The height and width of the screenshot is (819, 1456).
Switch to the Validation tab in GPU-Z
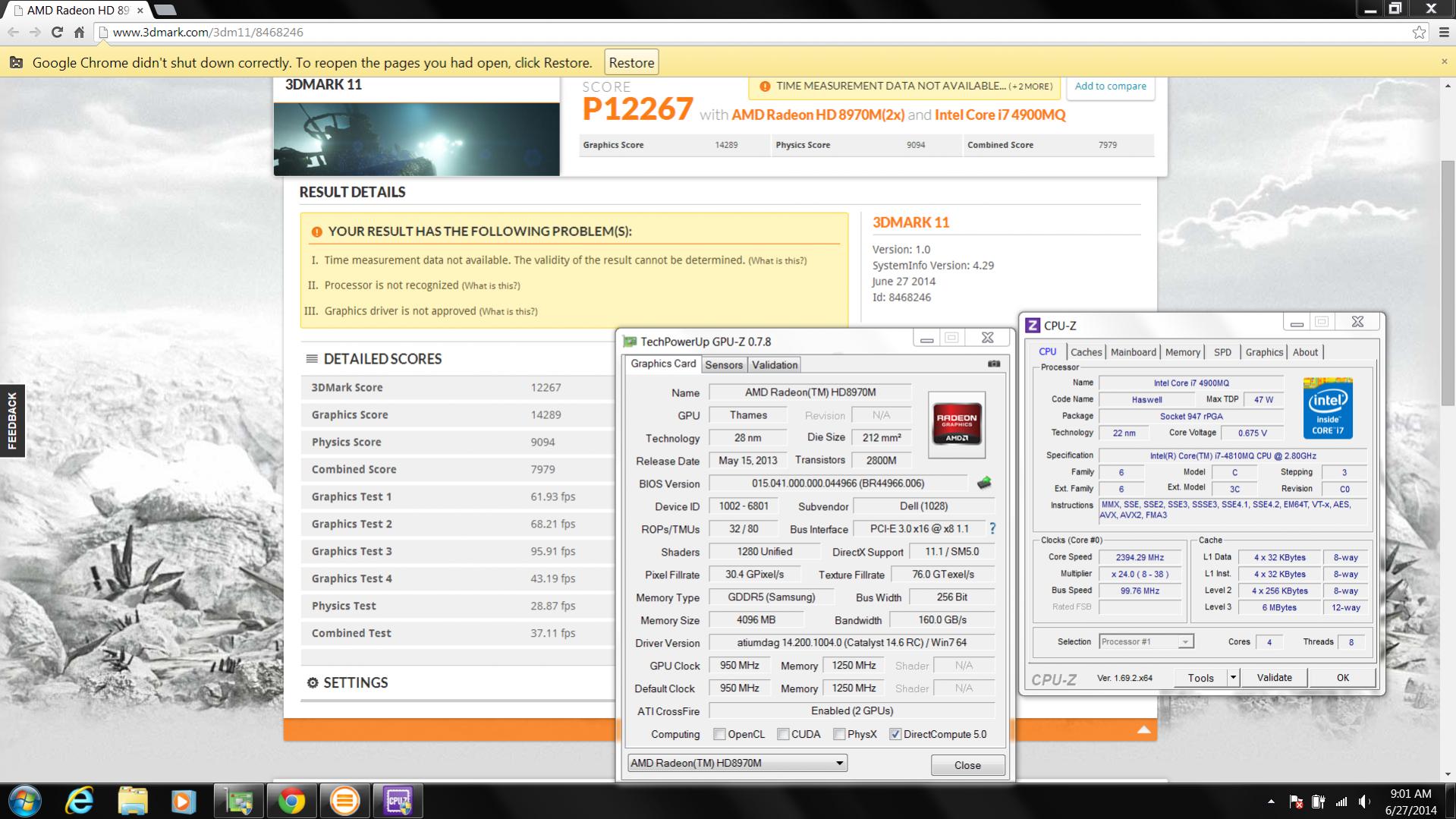tap(775, 365)
